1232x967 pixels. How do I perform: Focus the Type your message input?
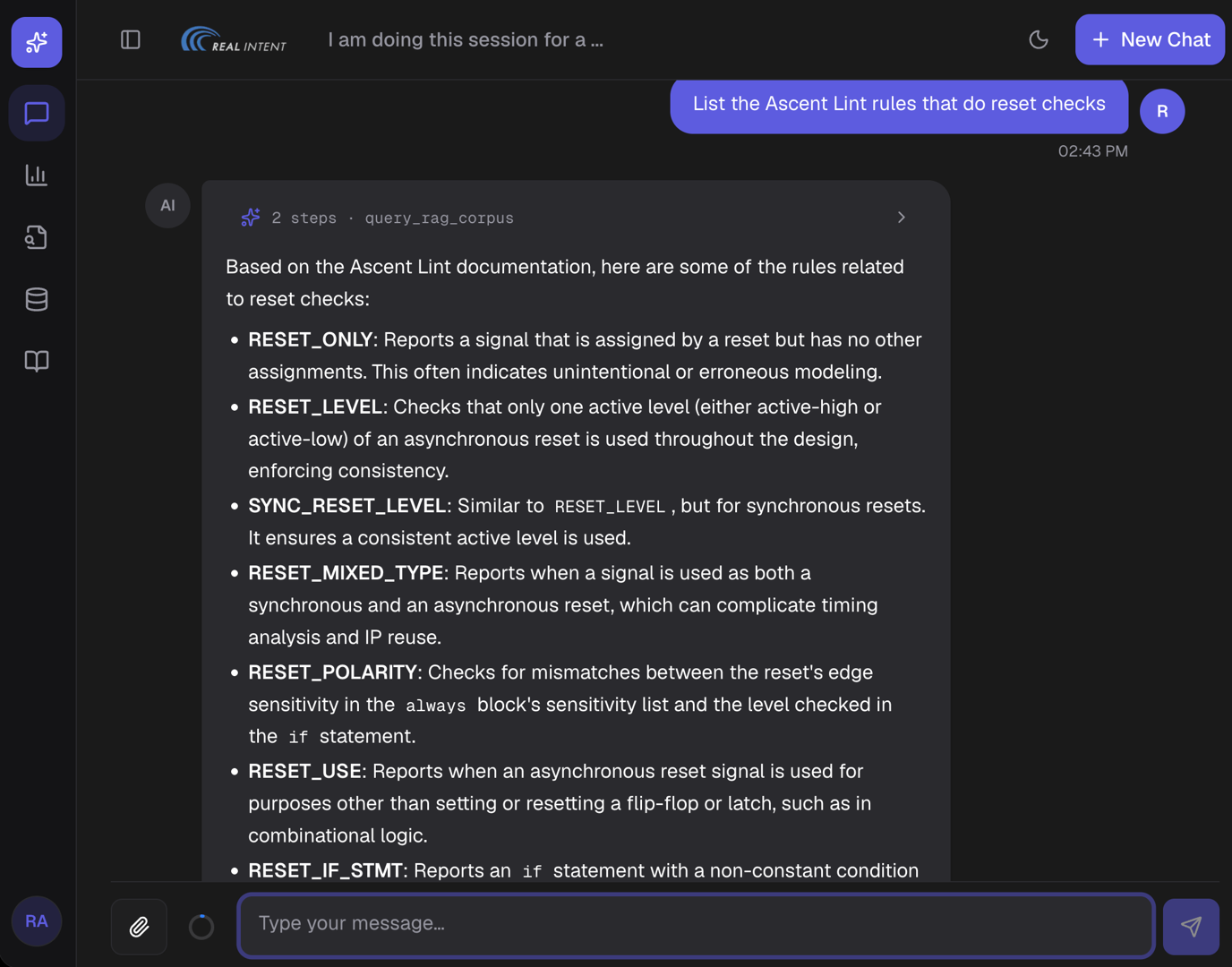pos(697,925)
